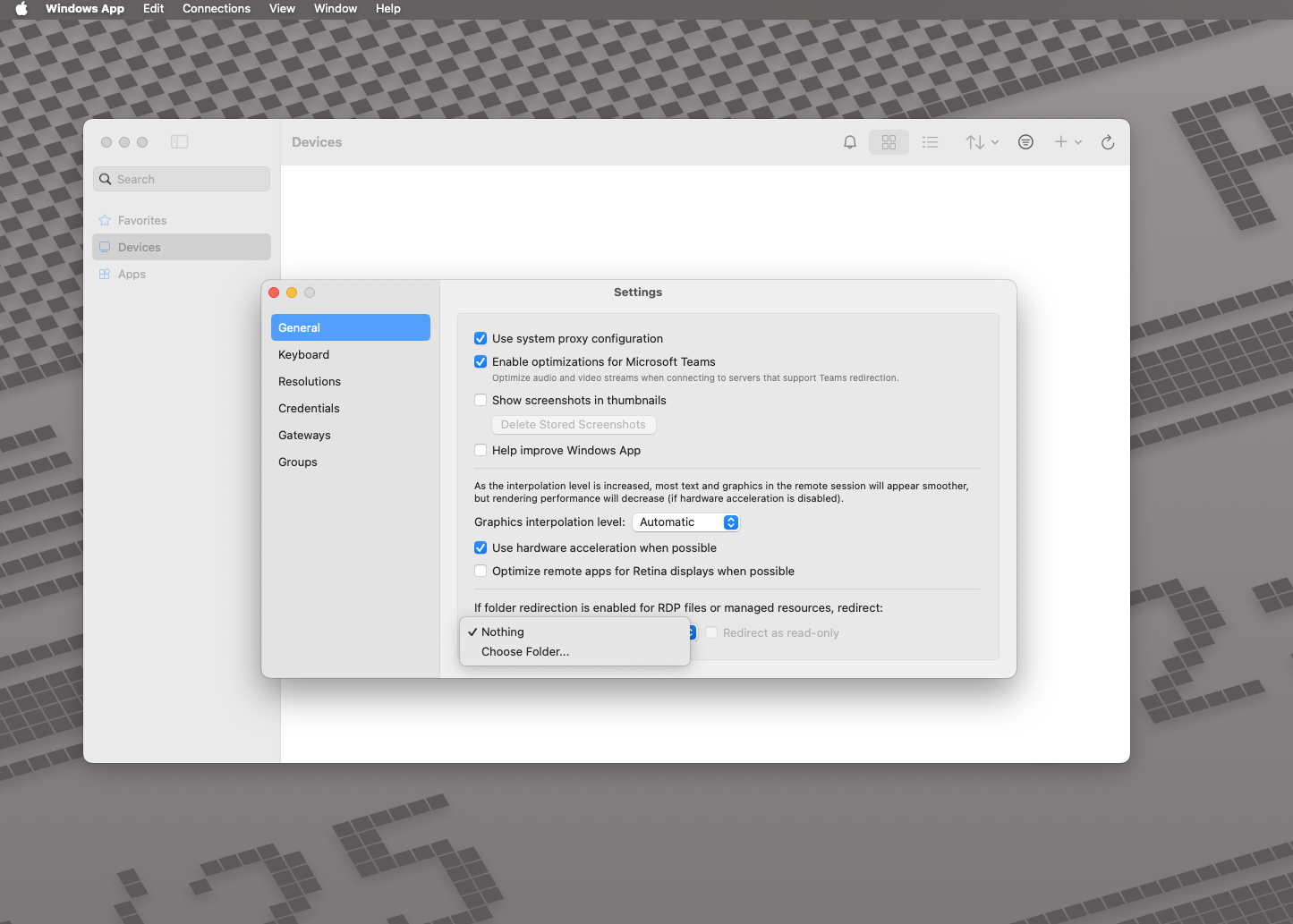
Task: Open the Windows App menu
Action: tap(85, 9)
